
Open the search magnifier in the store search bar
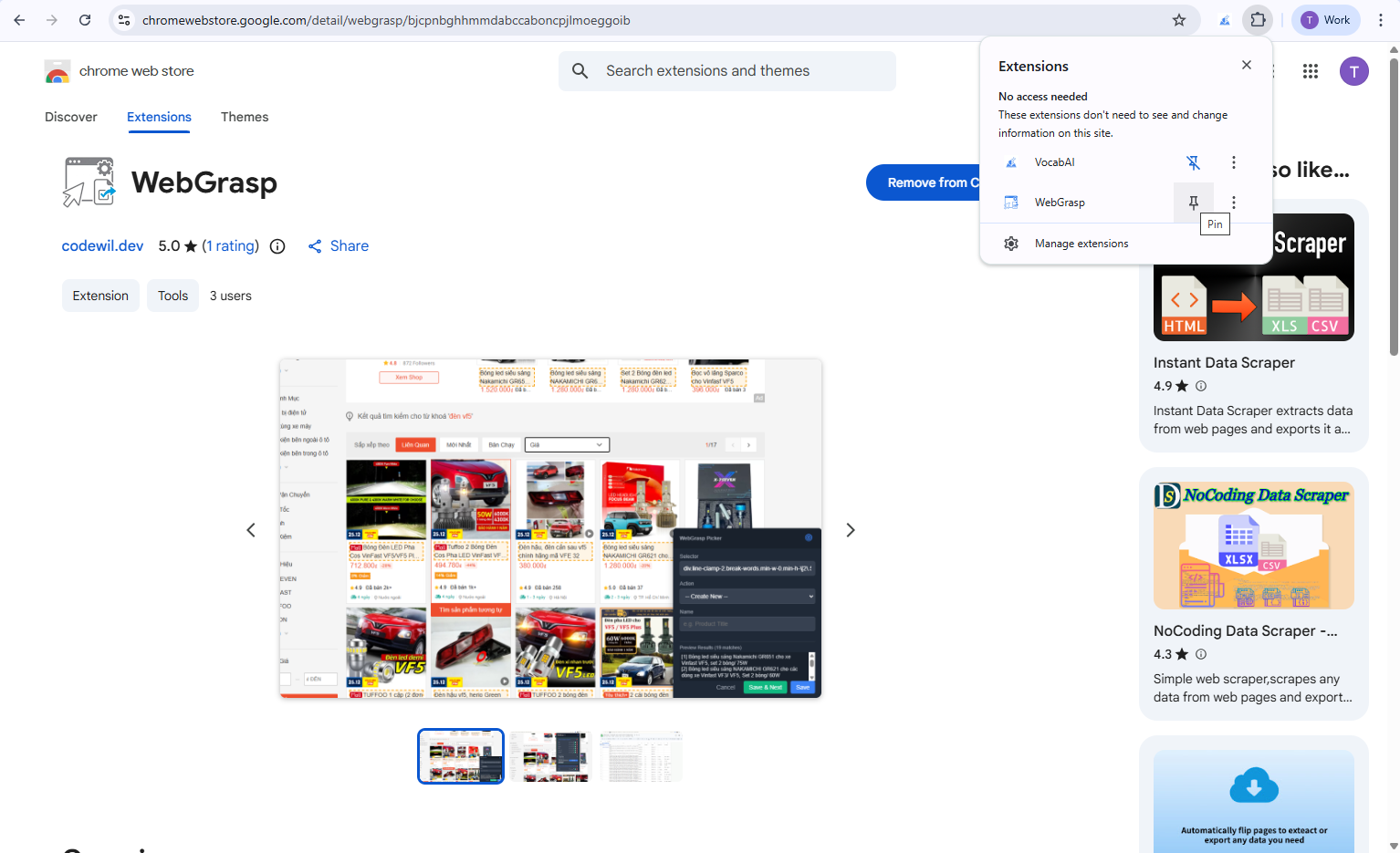pyautogui.click(x=580, y=70)
